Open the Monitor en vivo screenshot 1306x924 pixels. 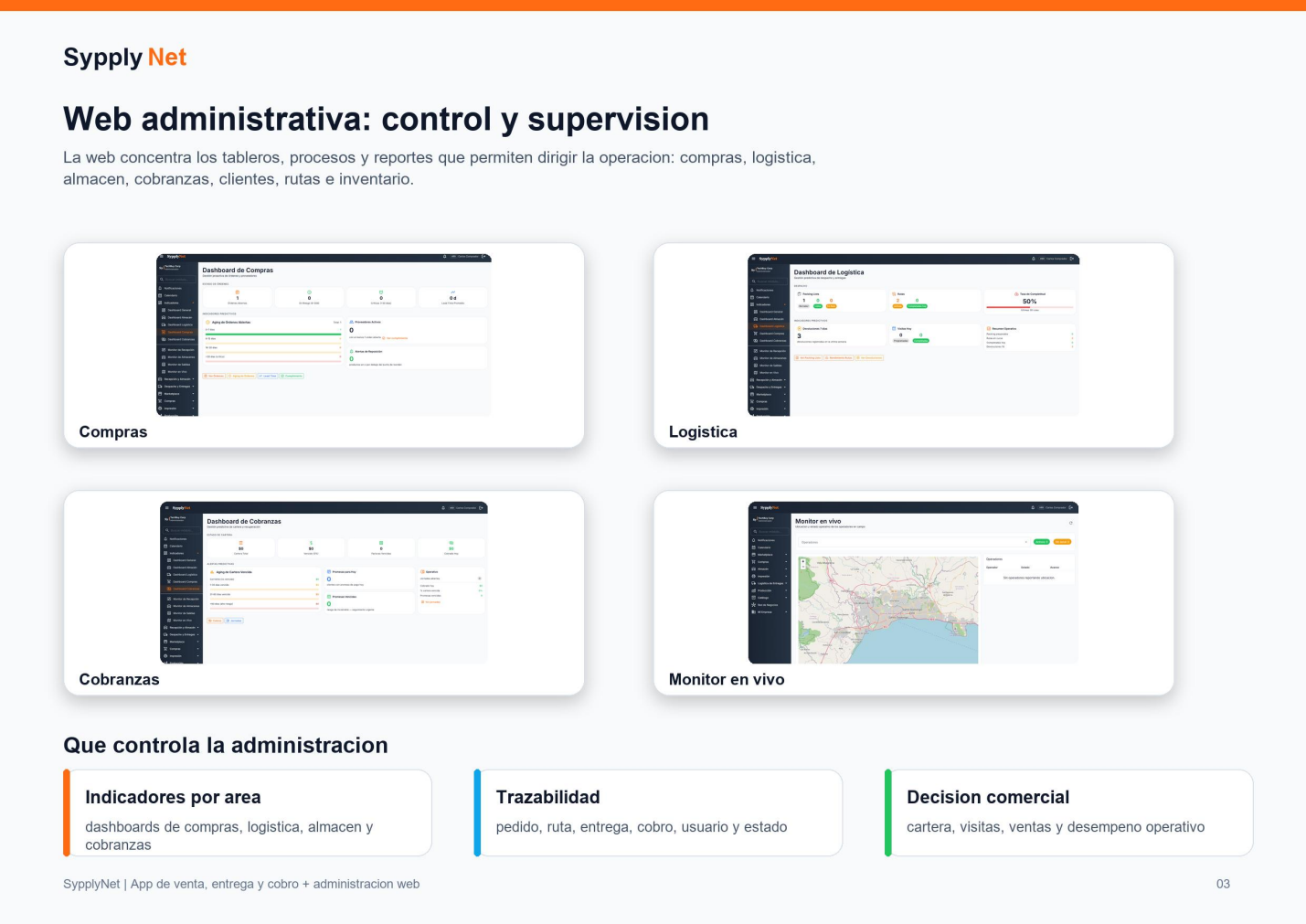click(913, 583)
